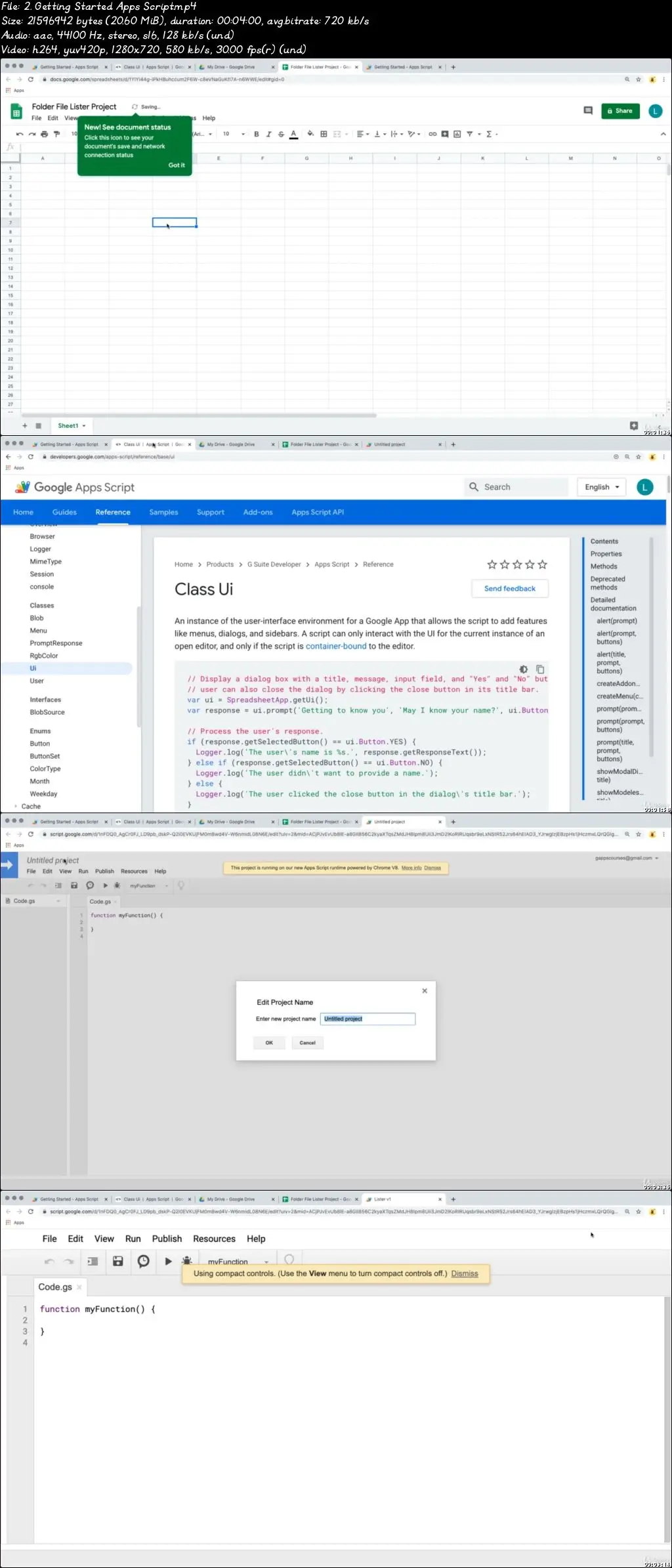Toggle strikethrough formatting in Sheets
Image resolution: width=672 pixels, height=1568 pixels.
pos(281,134)
